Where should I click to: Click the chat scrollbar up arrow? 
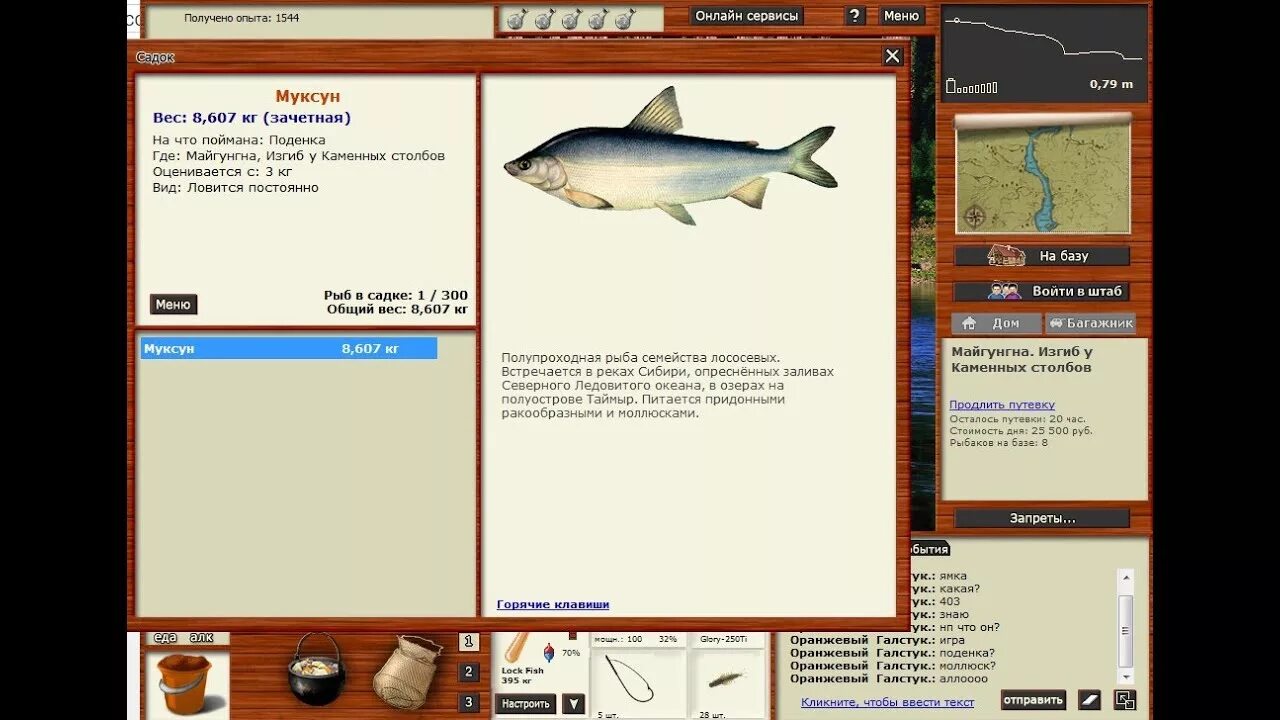[x=1126, y=578]
